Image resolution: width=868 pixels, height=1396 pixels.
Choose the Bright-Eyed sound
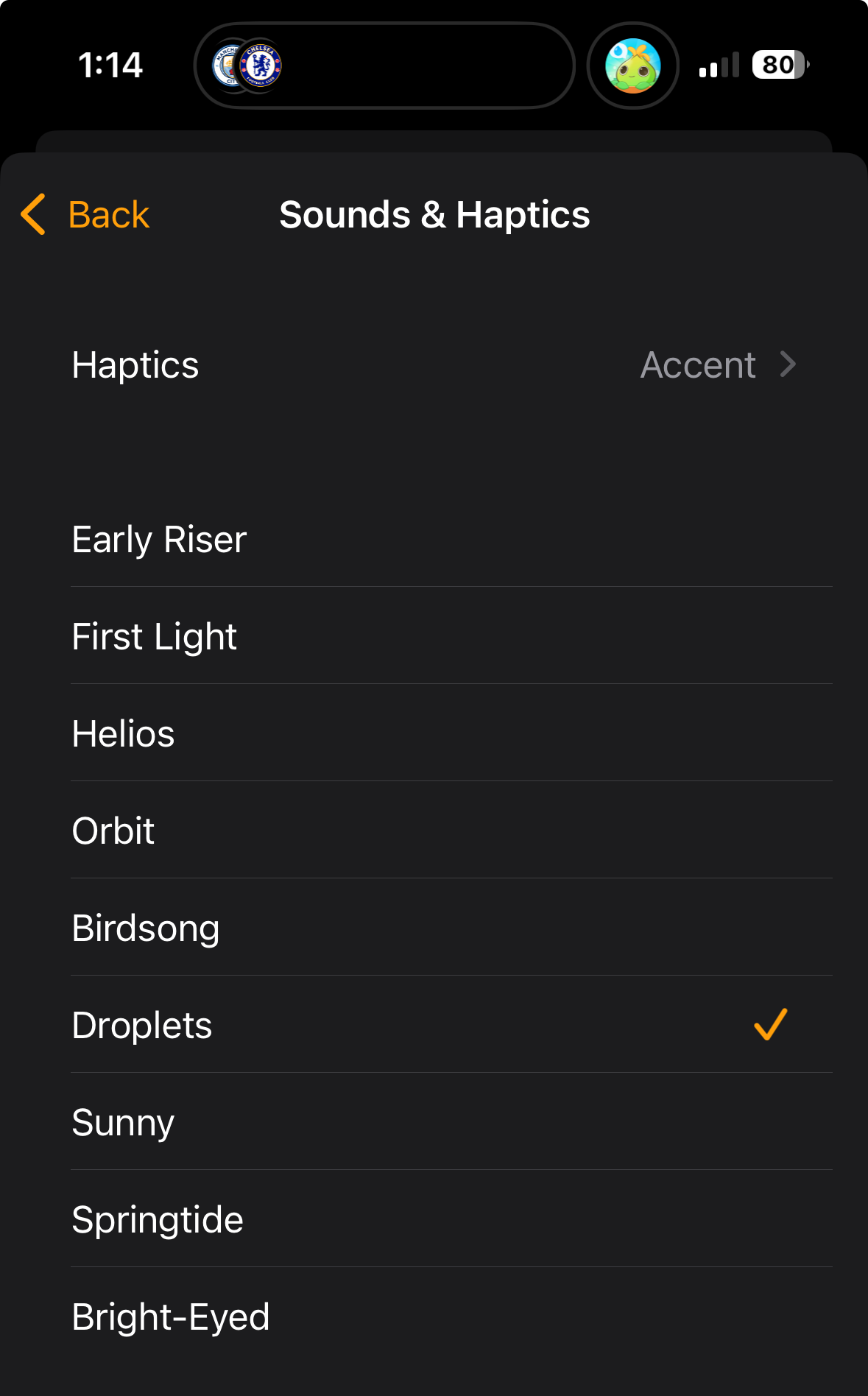tap(171, 1316)
